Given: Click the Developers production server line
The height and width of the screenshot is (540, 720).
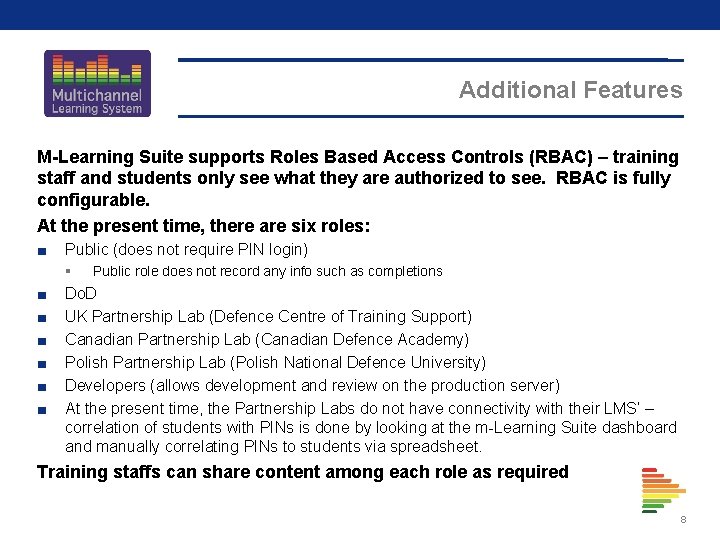Looking at the screenshot, I should coord(313,385).
